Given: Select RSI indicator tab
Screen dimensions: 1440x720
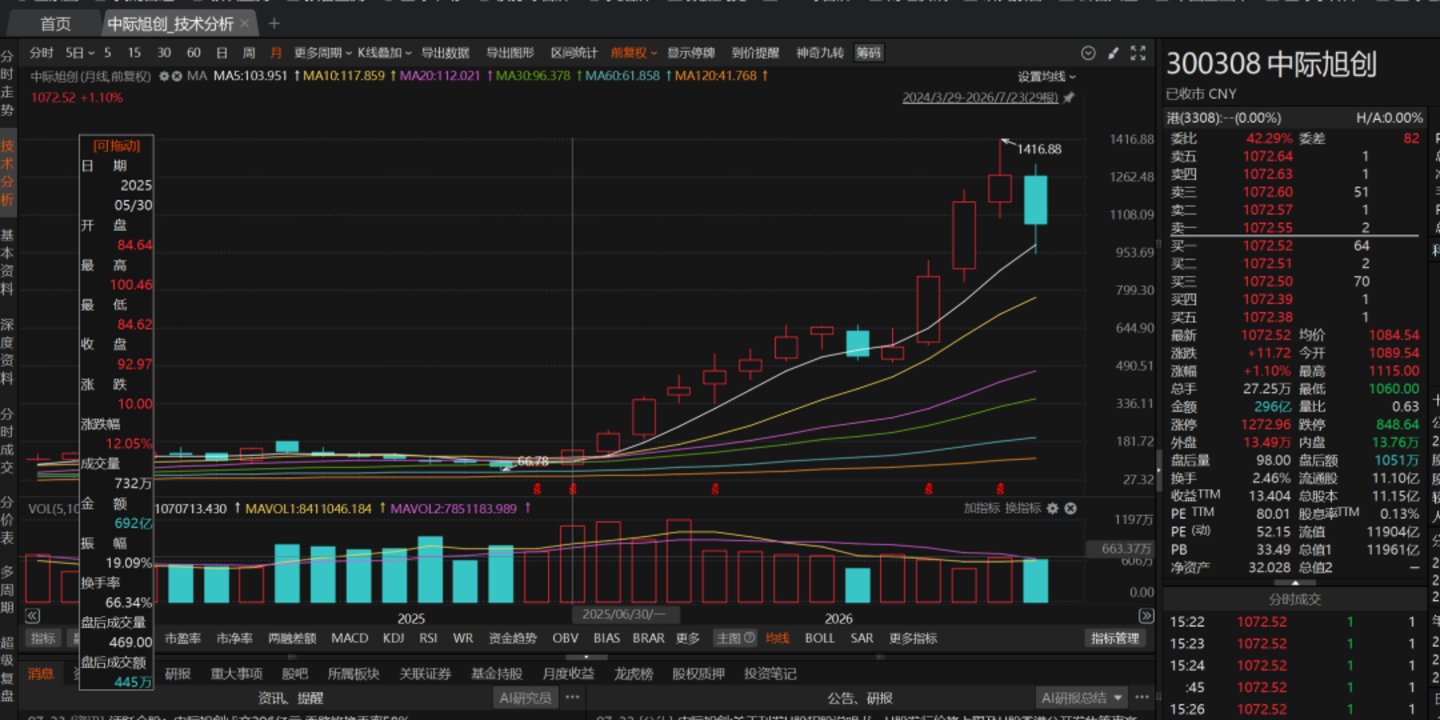Looking at the screenshot, I should click(x=428, y=638).
